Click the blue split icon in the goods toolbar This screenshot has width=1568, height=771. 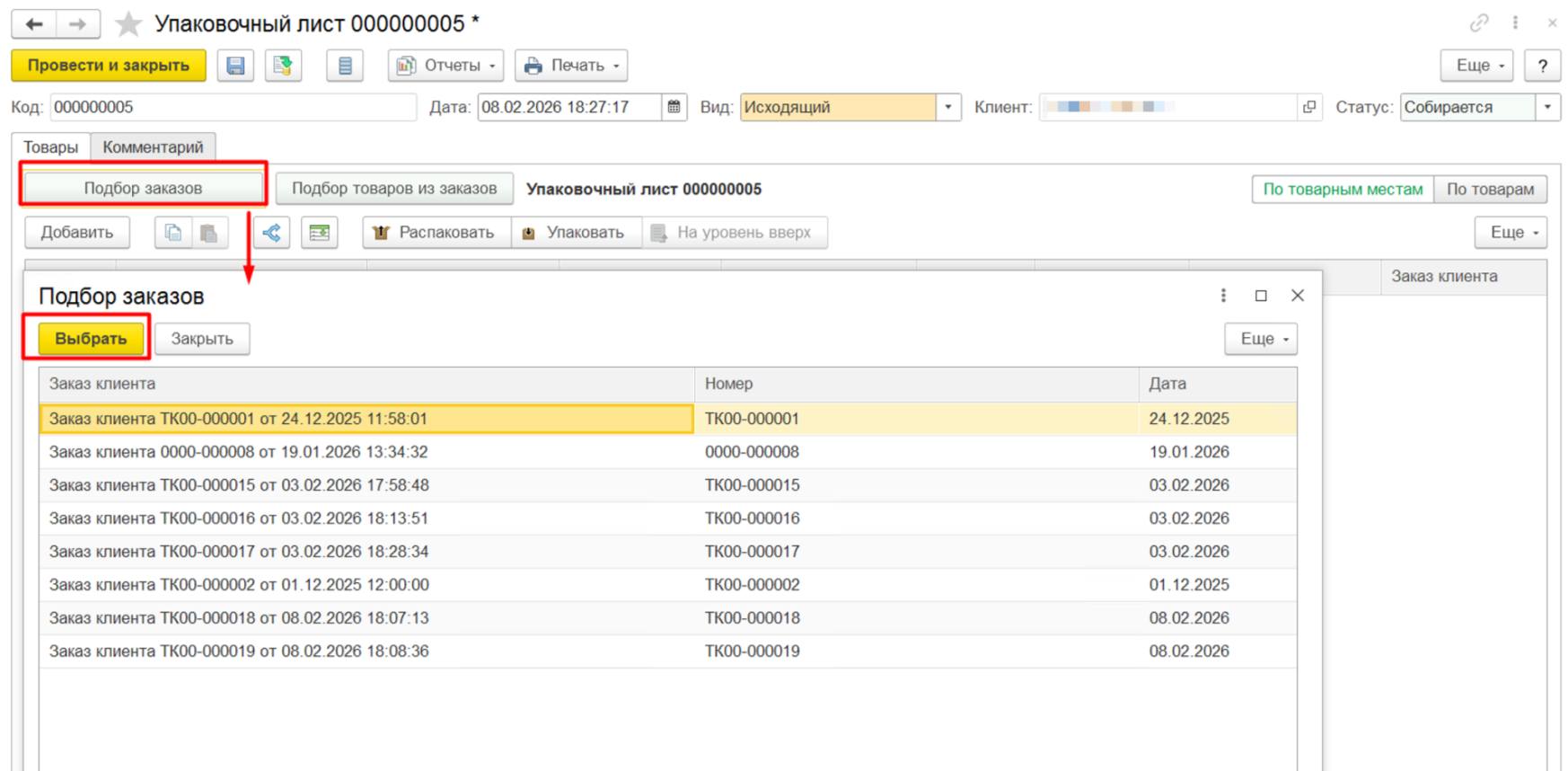tap(271, 233)
